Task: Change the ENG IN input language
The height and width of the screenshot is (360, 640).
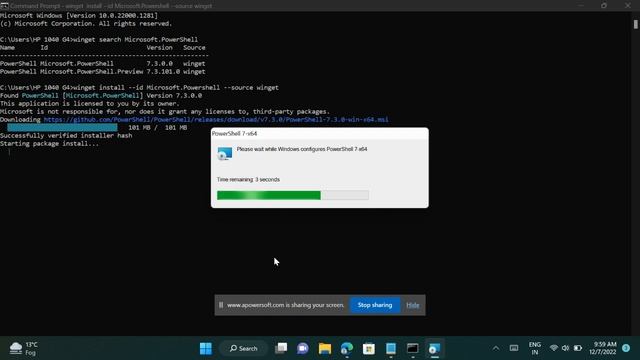Action: [x=535, y=348]
